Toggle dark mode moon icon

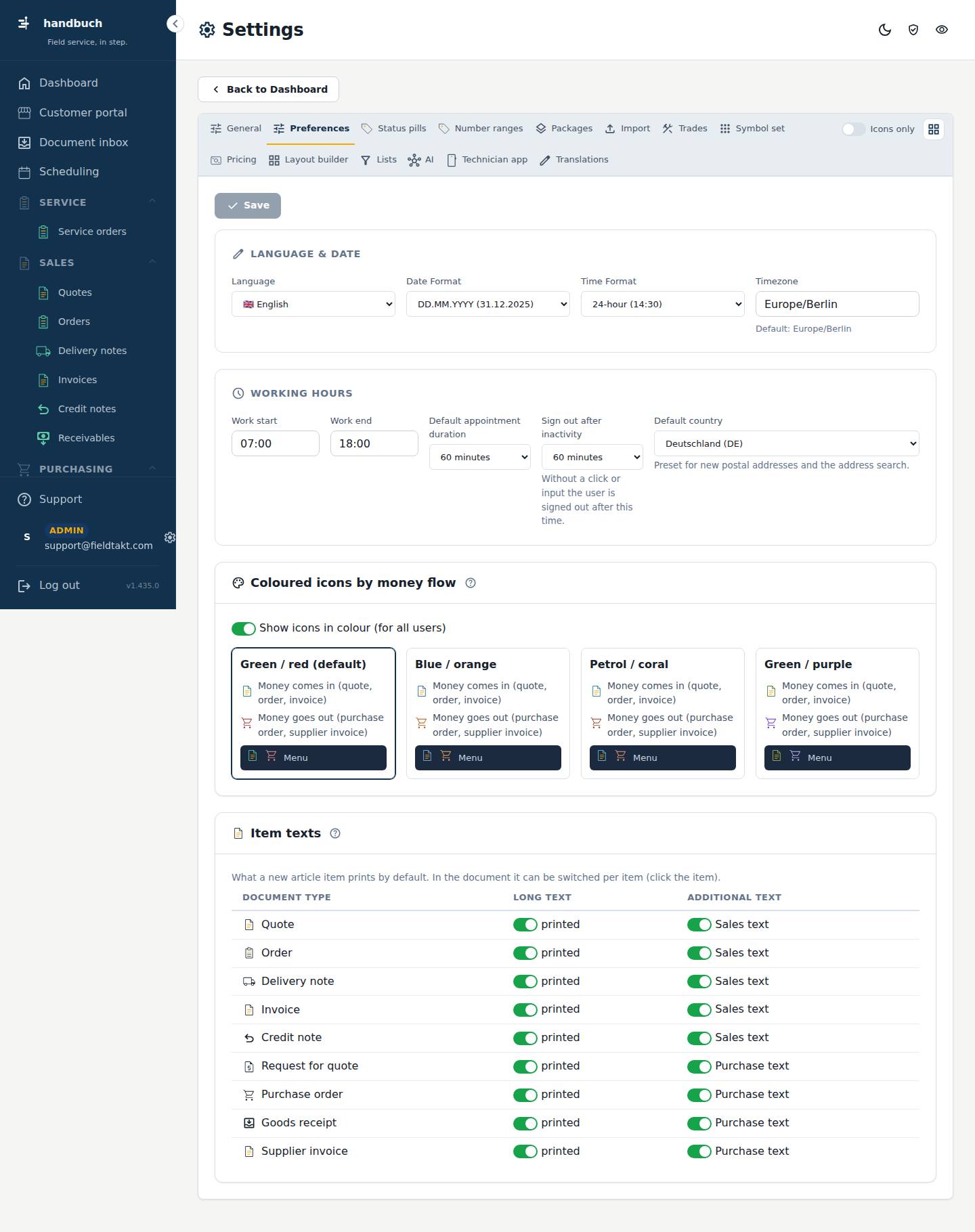[885, 30]
